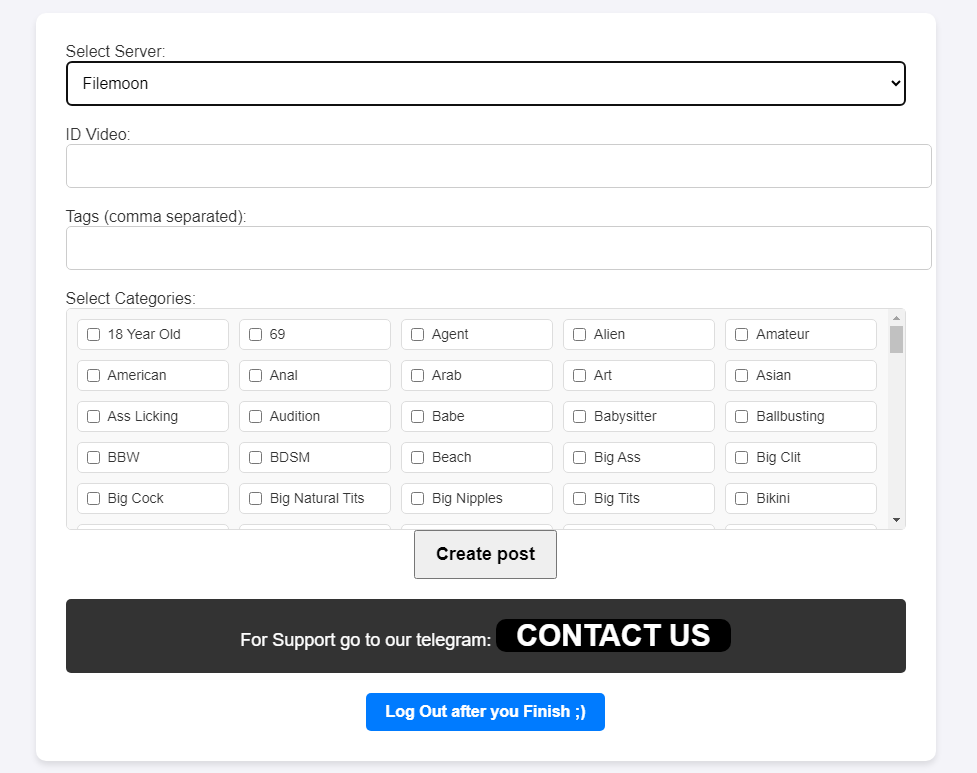The height and width of the screenshot is (773, 977).
Task: Check the "American" checkbox
Action: 93,375
